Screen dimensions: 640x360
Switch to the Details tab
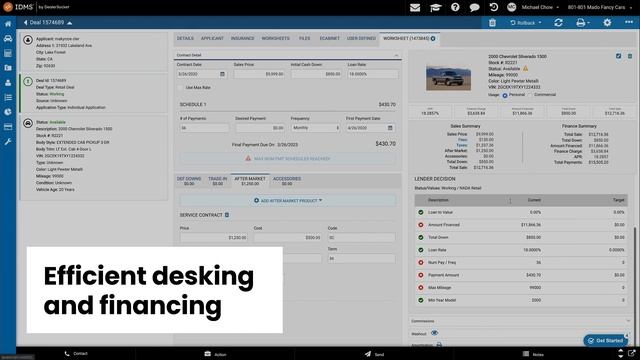tap(185, 38)
